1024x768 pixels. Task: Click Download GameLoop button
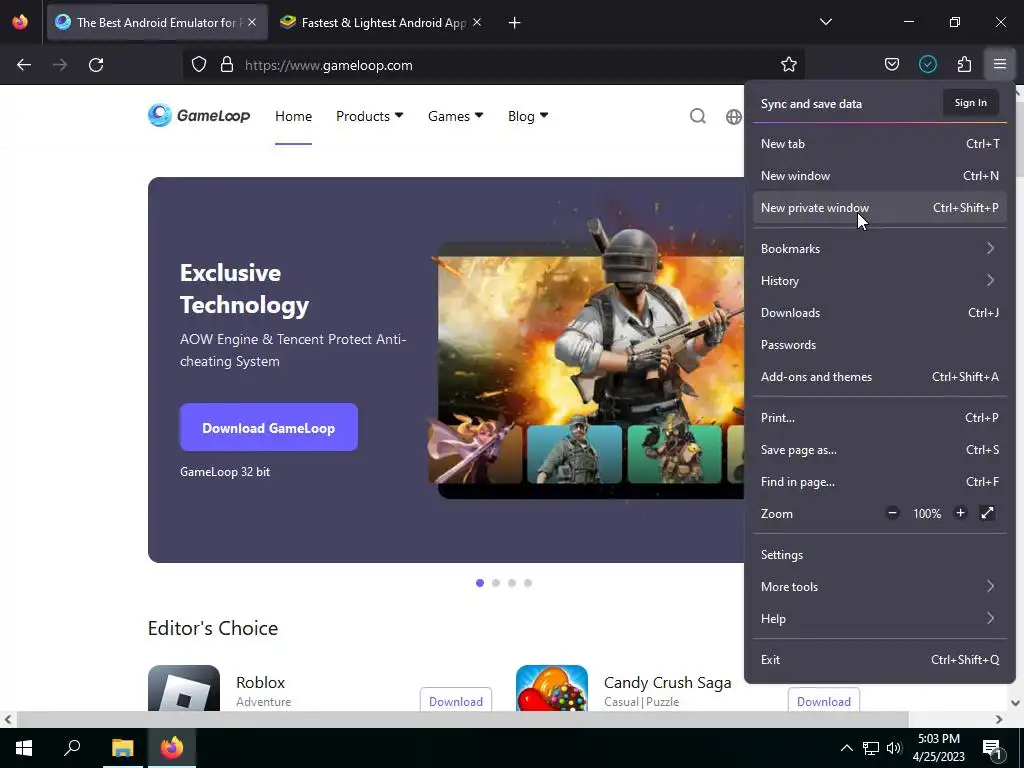coord(268,427)
